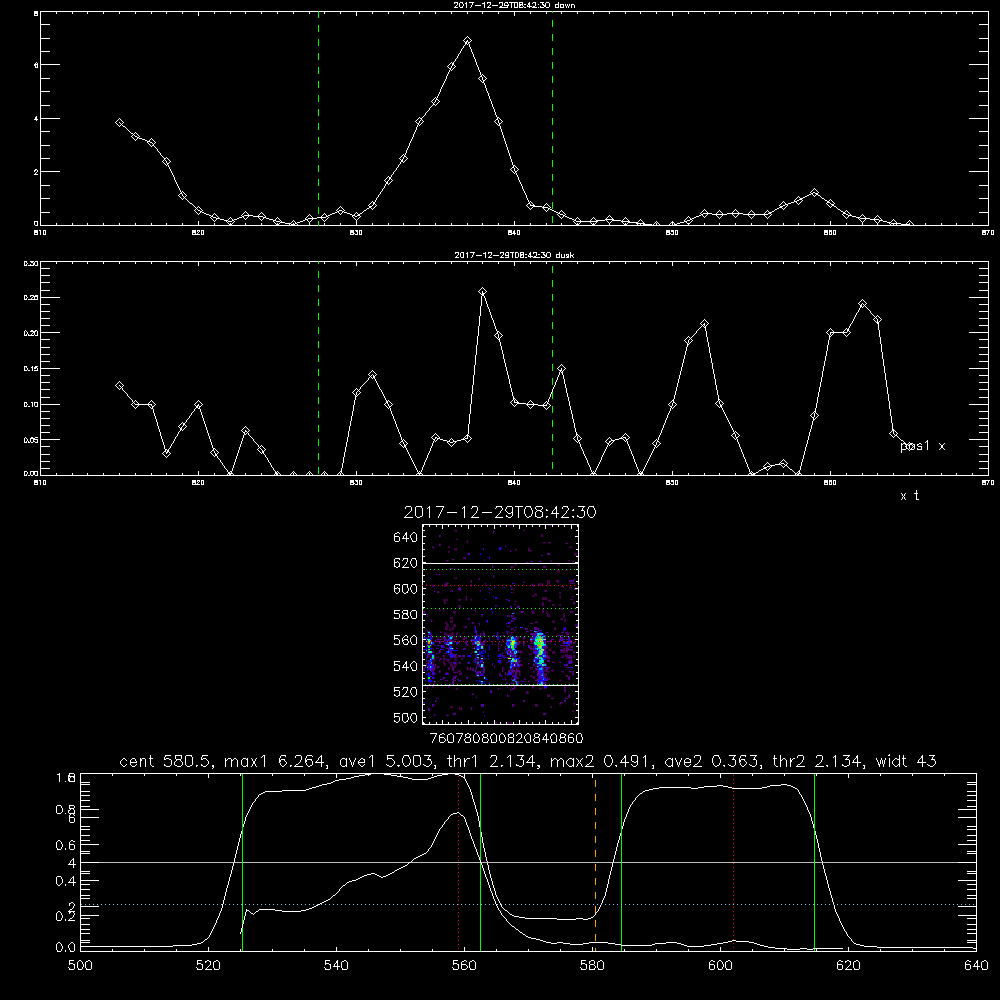The height and width of the screenshot is (1000, 1000).
Task: Click the "500" label on spectrogram y-axis
Action: (406, 717)
